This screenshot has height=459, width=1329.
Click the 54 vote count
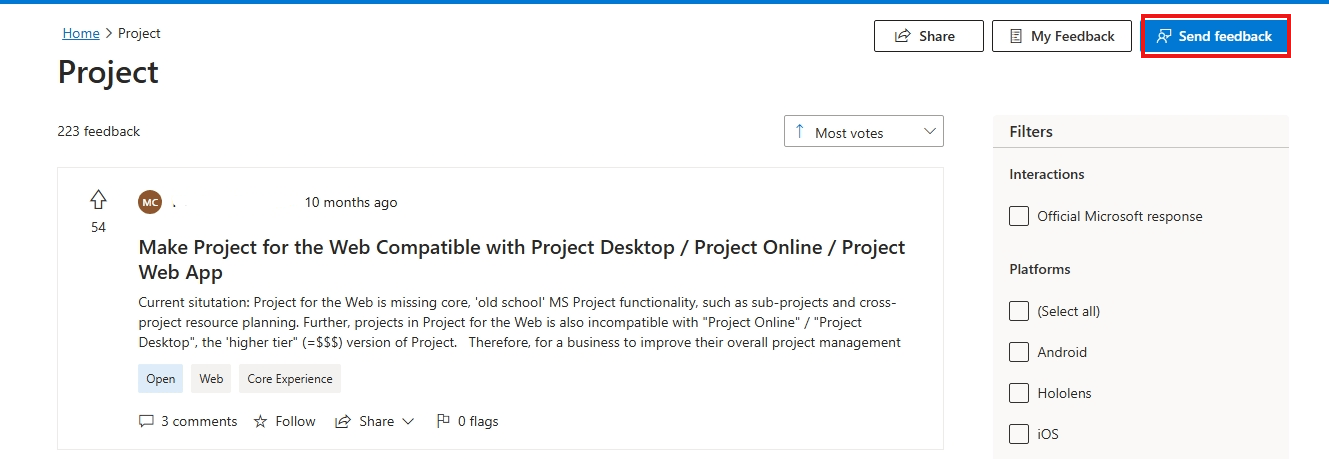point(98,227)
